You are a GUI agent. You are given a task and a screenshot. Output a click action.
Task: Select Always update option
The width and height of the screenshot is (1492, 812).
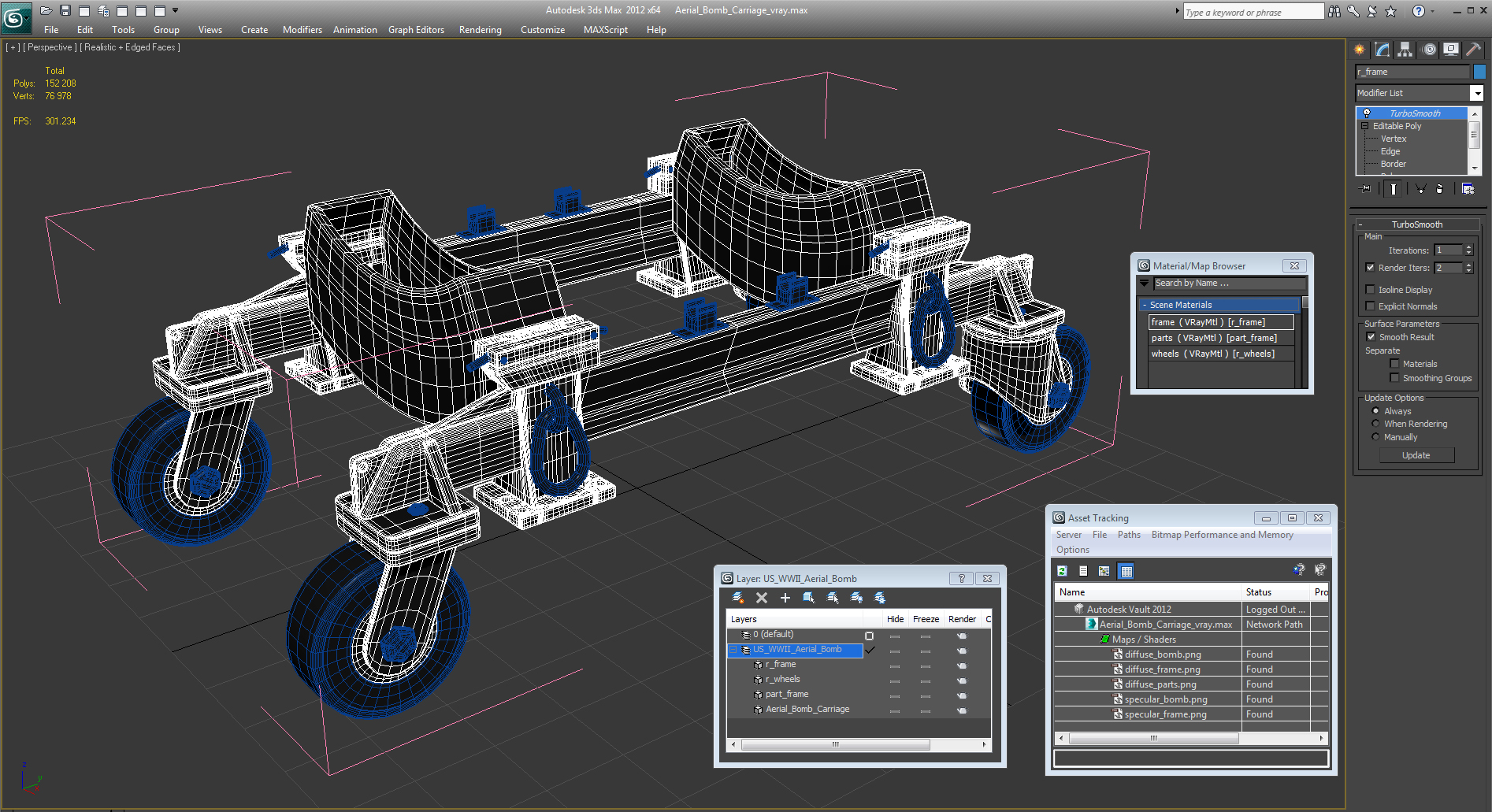click(1376, 411)
